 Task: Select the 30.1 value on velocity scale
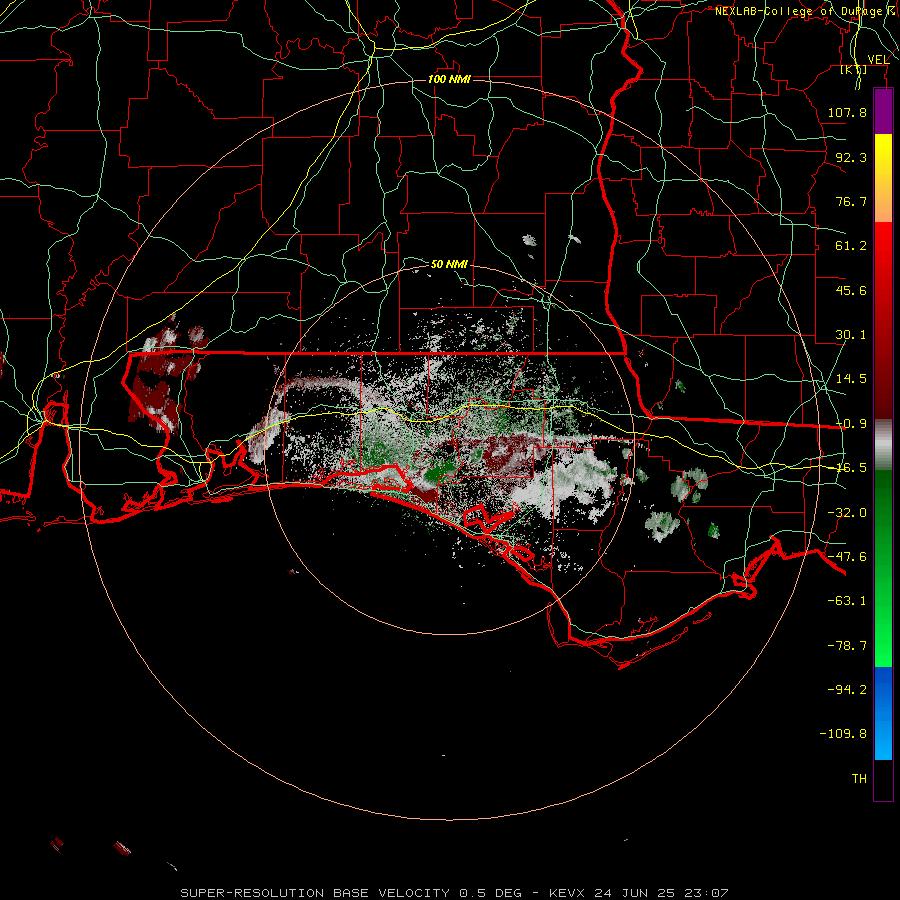click(851, 335)
